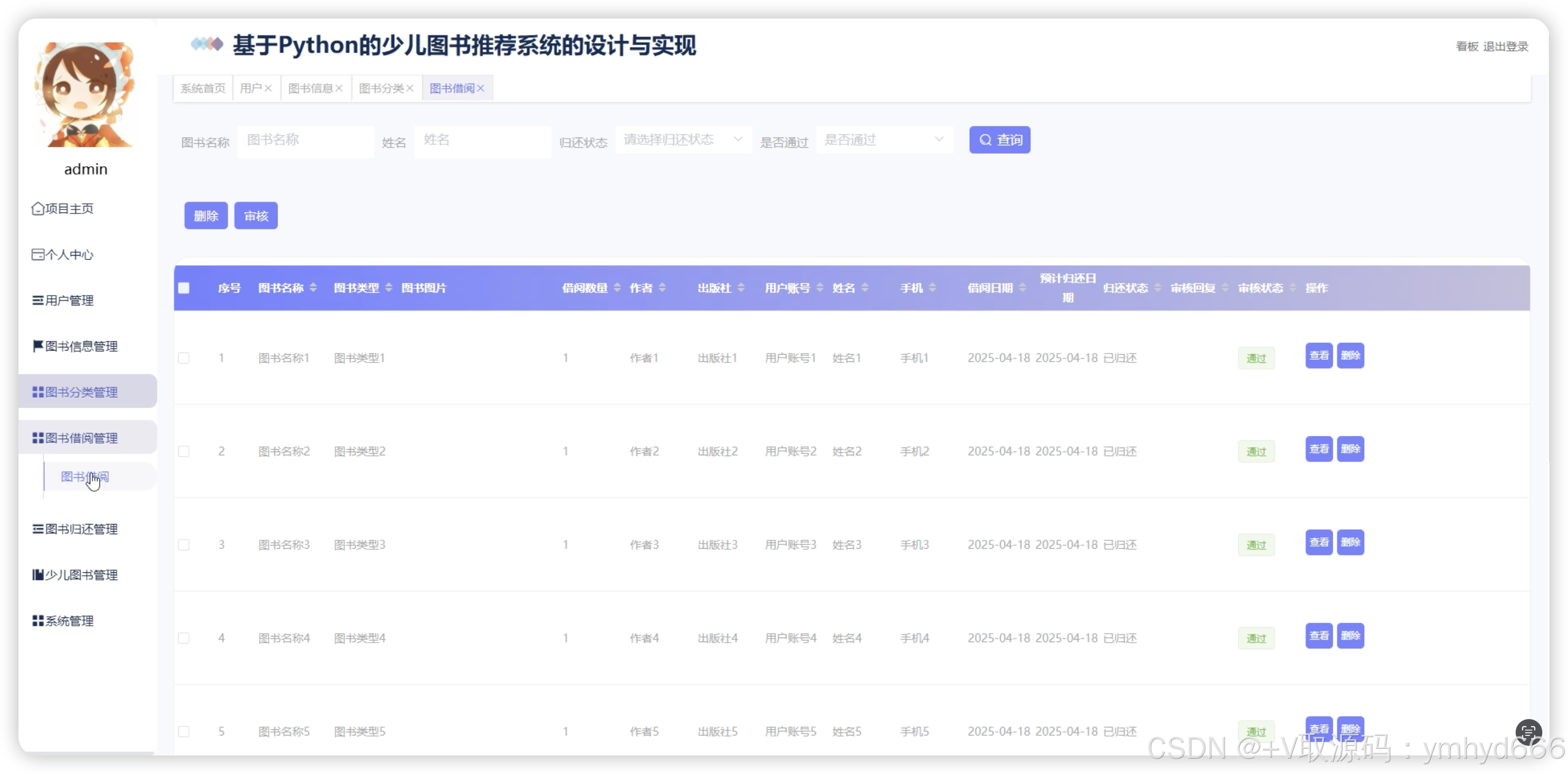Switch to the 图书信息 tab

(x=311, y=88)
